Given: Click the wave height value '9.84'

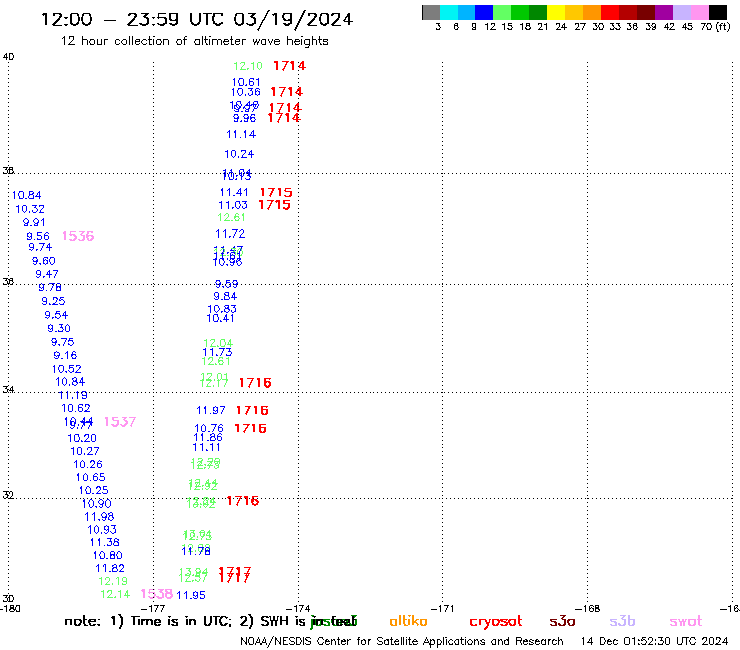Looking at the screenshot, I should point(225,296).
